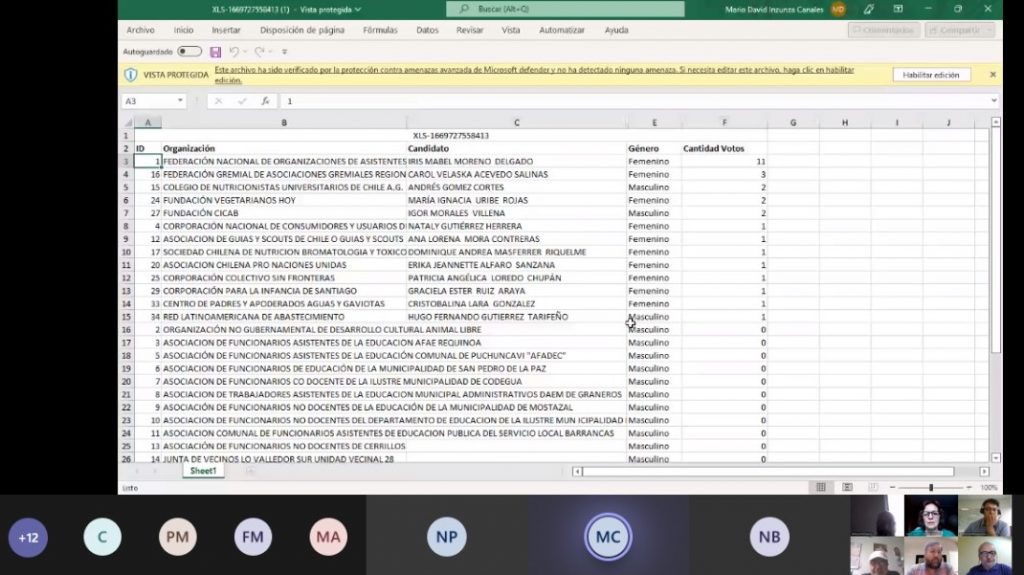
Task: Expand the Name Box dropdown
Action: coord(181,101)
